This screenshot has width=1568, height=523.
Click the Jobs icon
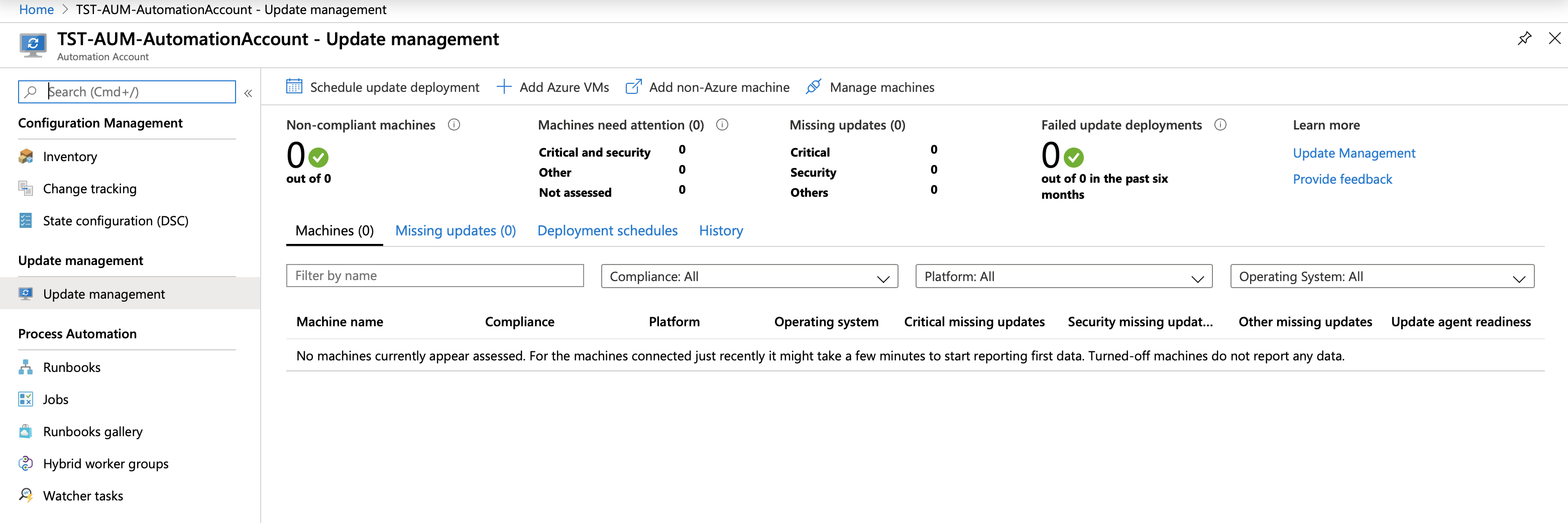pos(26,400)
